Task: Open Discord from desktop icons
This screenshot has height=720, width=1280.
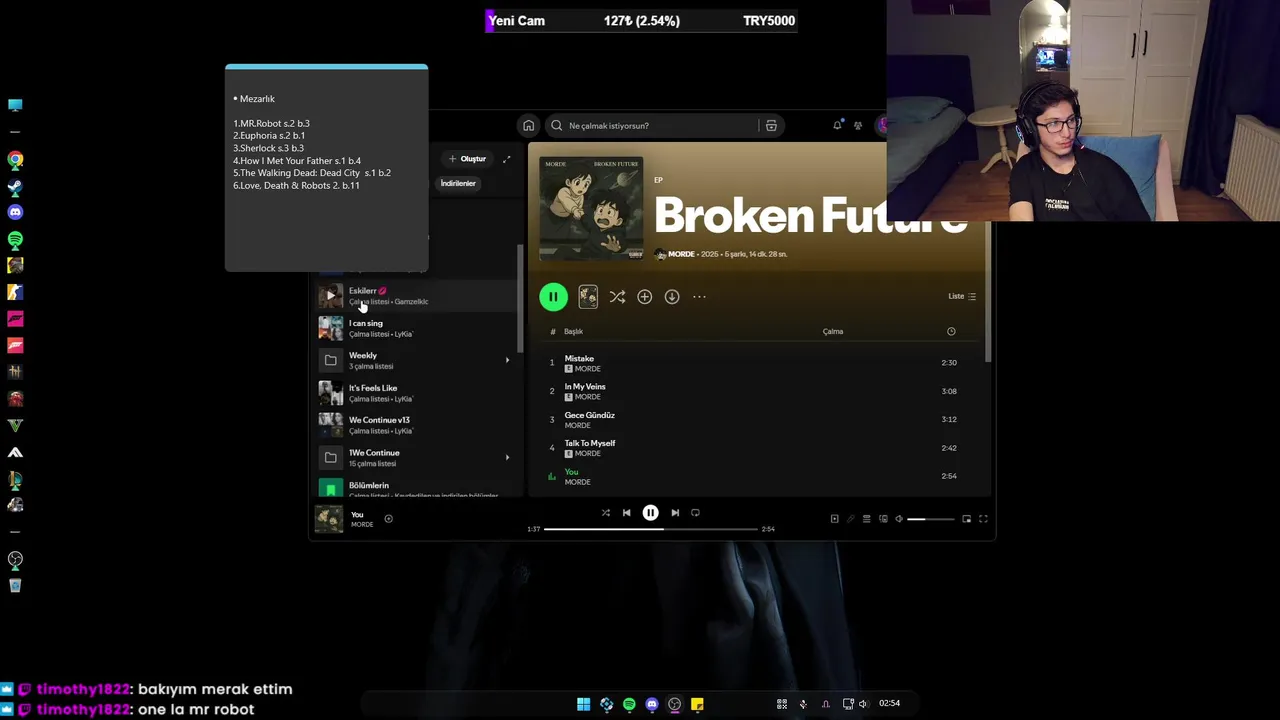Action: pyautogui.click(x=15, y=212)
